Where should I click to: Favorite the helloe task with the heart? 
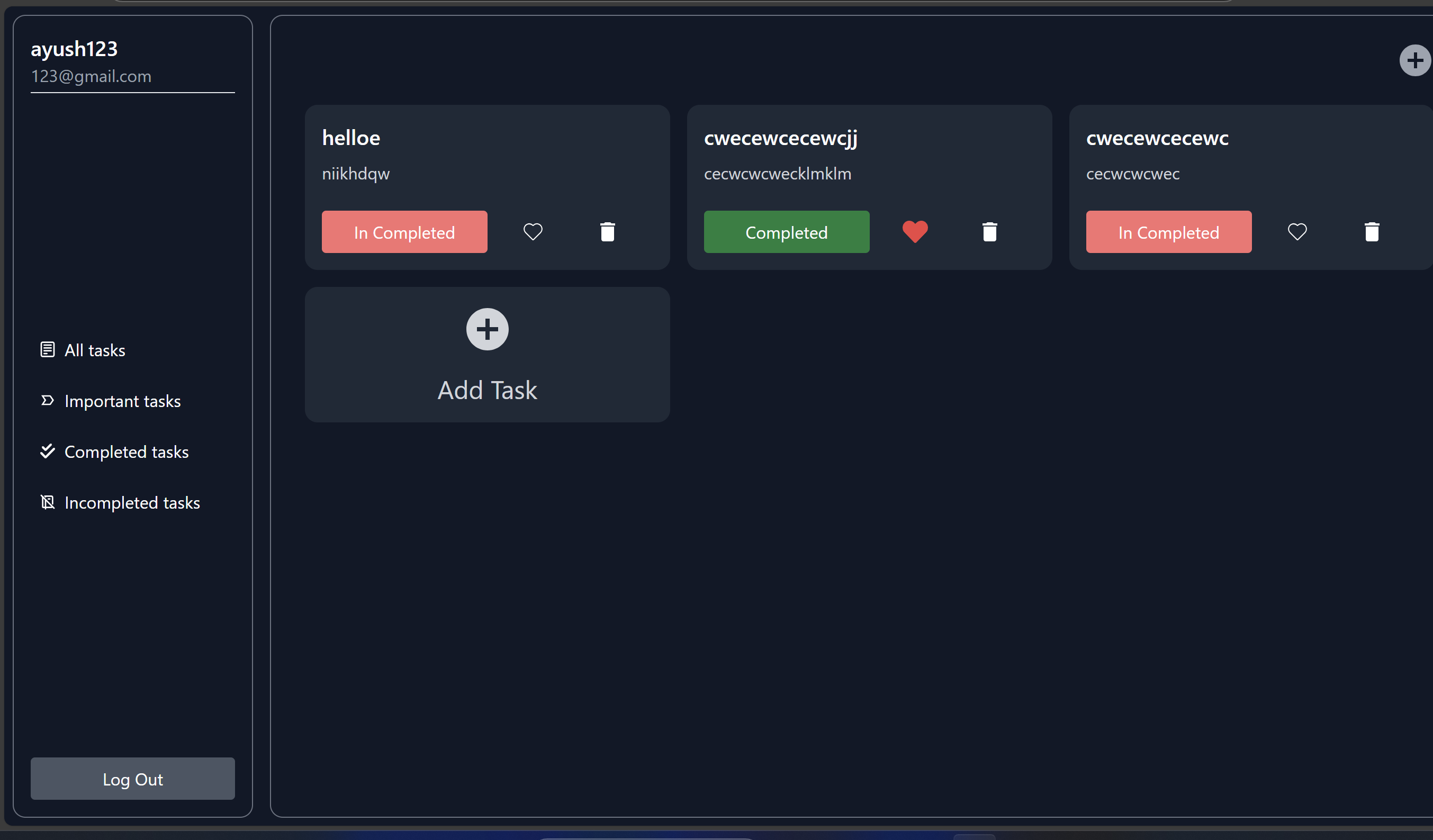[x=533, y=231]
